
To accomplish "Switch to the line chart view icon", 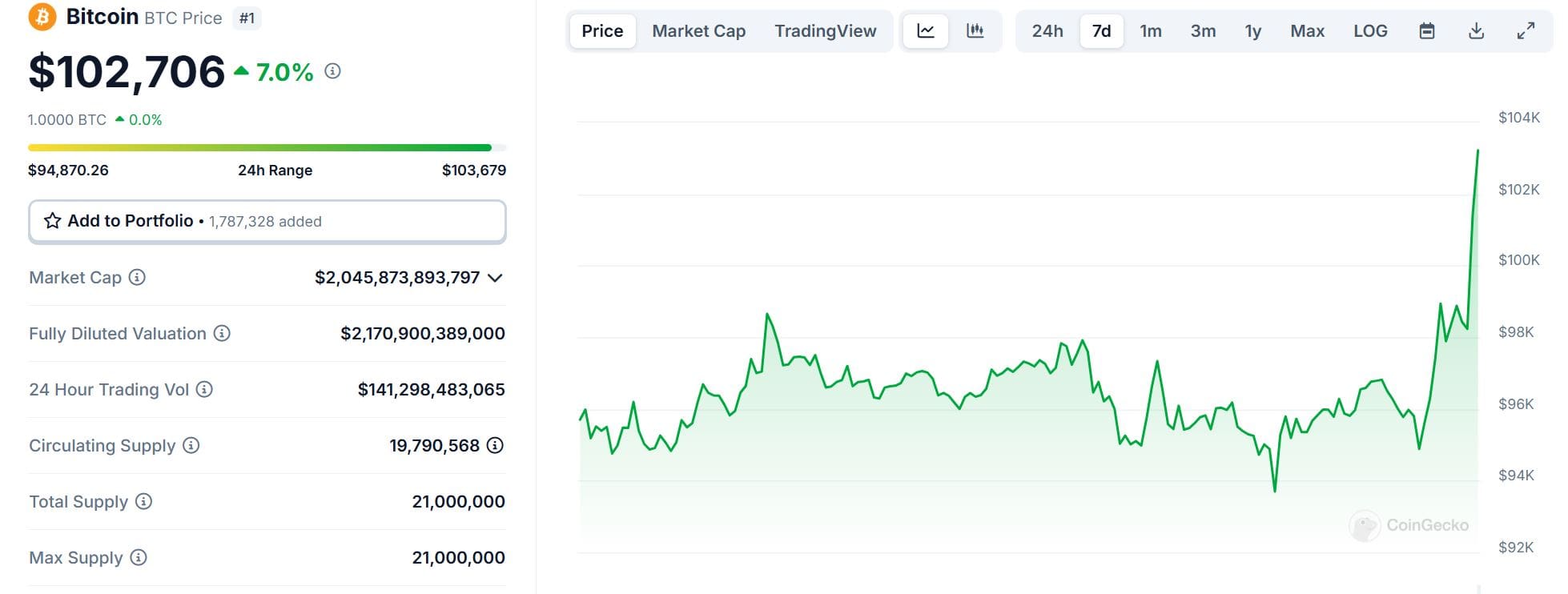I will point(926,31).
